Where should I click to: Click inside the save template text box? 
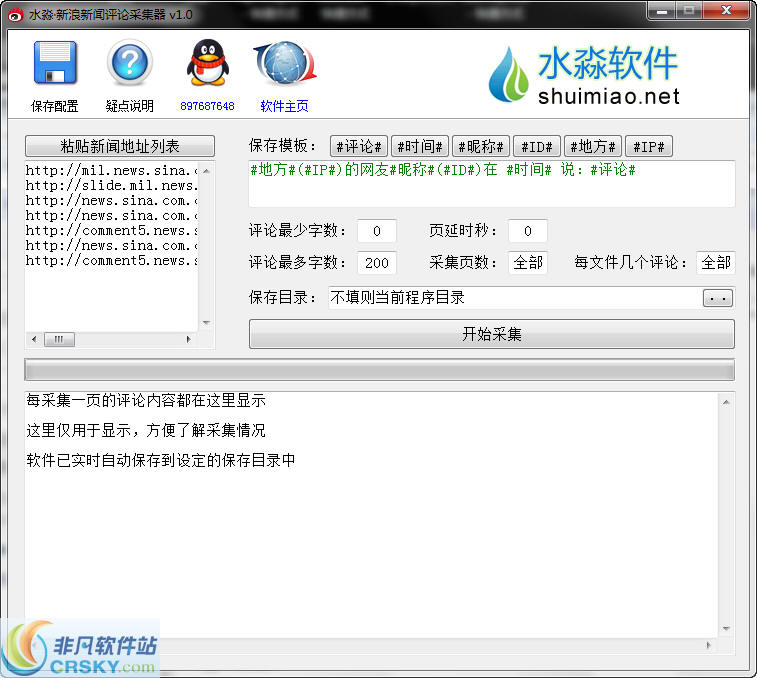tap(492, 184)
